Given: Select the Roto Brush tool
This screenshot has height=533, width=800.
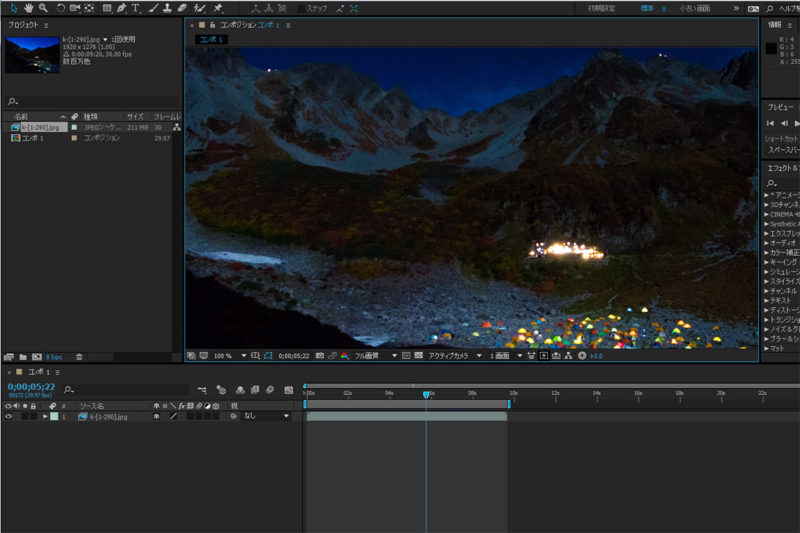Looking at the screenshot, I should (199, 8).
